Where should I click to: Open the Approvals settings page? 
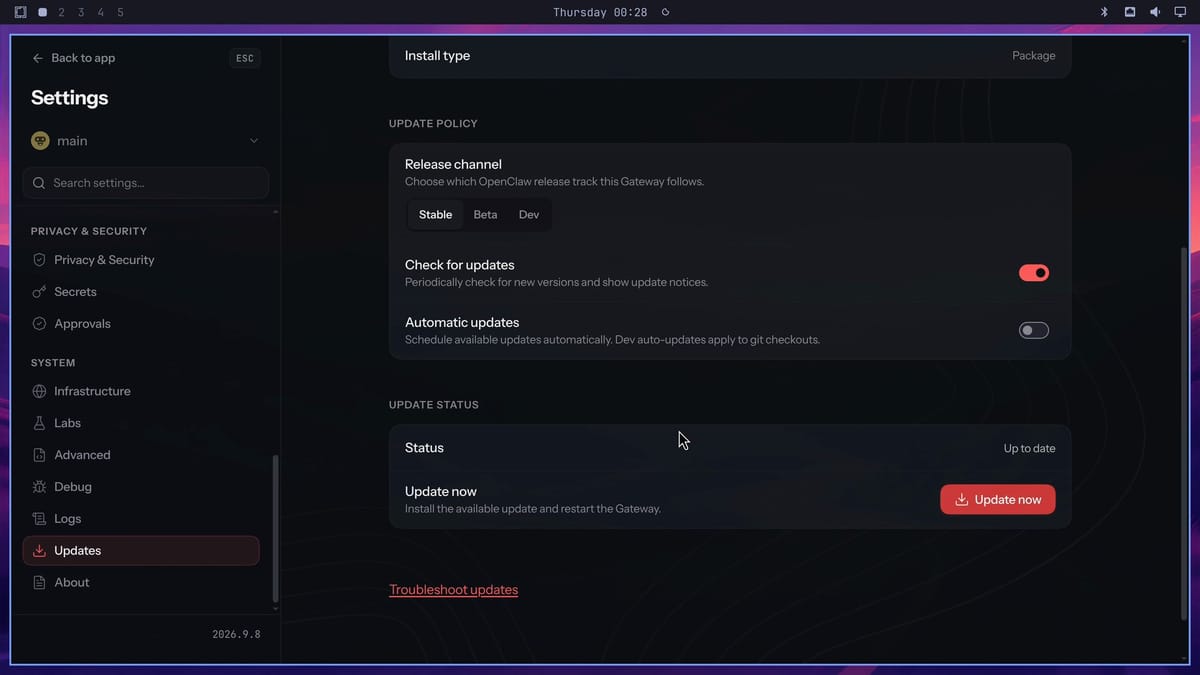[x=141, y=324]
